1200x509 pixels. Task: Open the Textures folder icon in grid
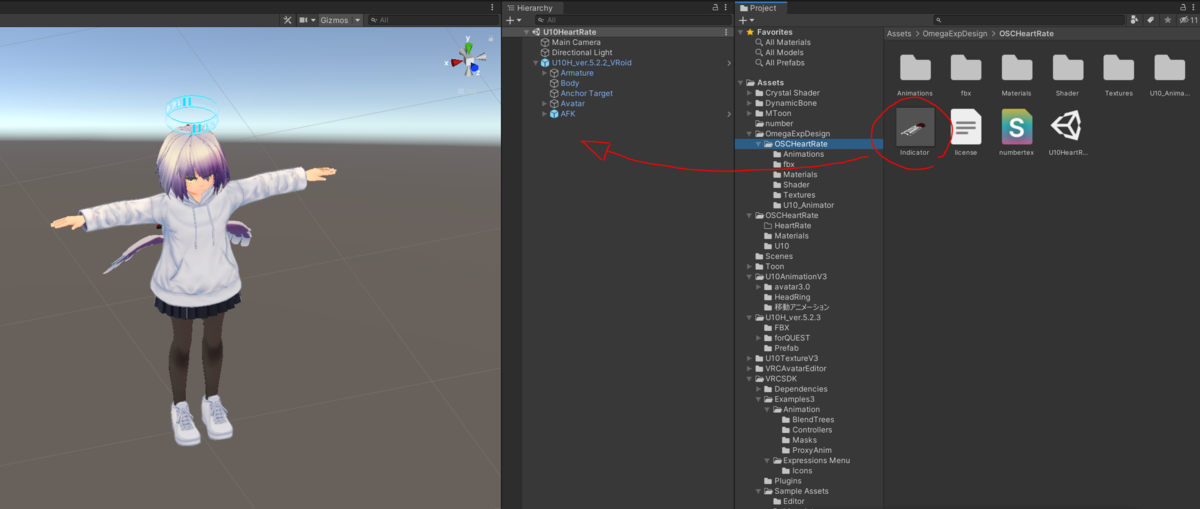pyautogui.click(x=1118, y=68)
